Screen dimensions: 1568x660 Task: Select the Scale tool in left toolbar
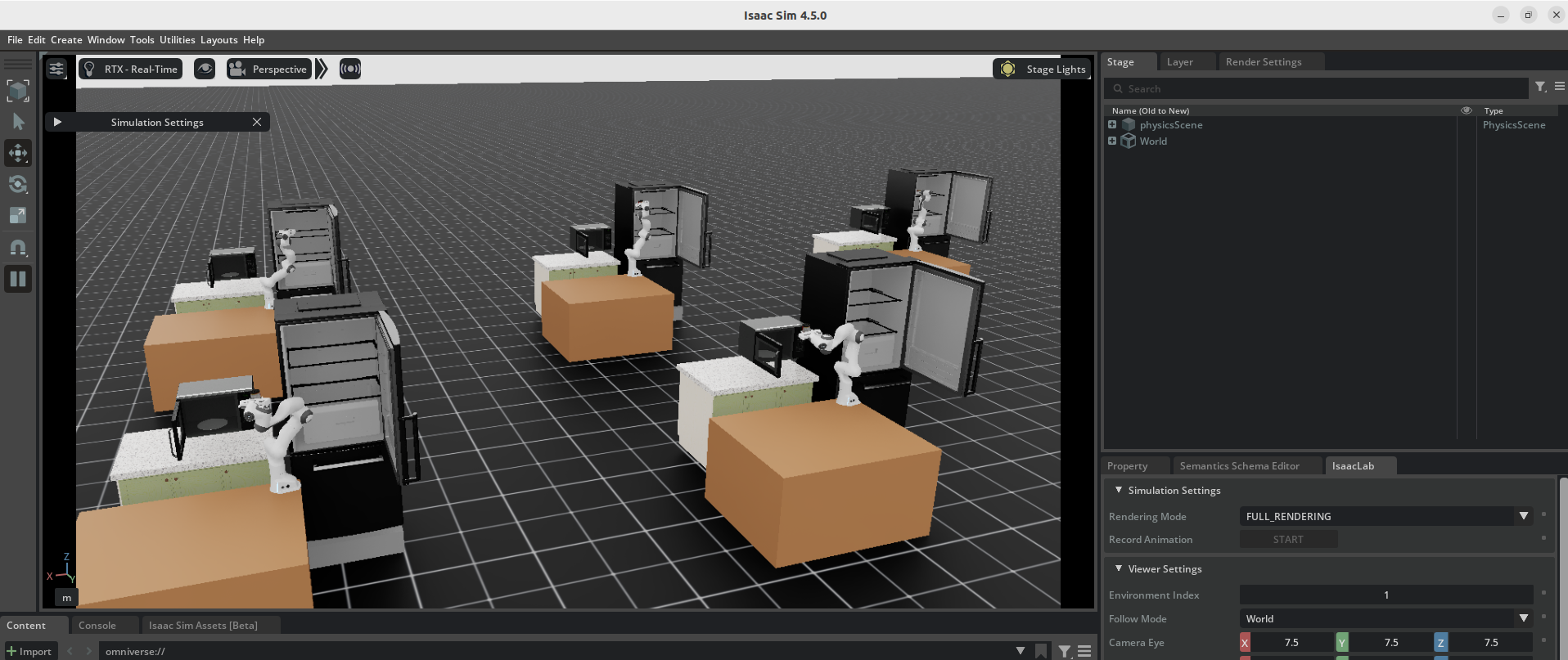(x=18, y=215)
